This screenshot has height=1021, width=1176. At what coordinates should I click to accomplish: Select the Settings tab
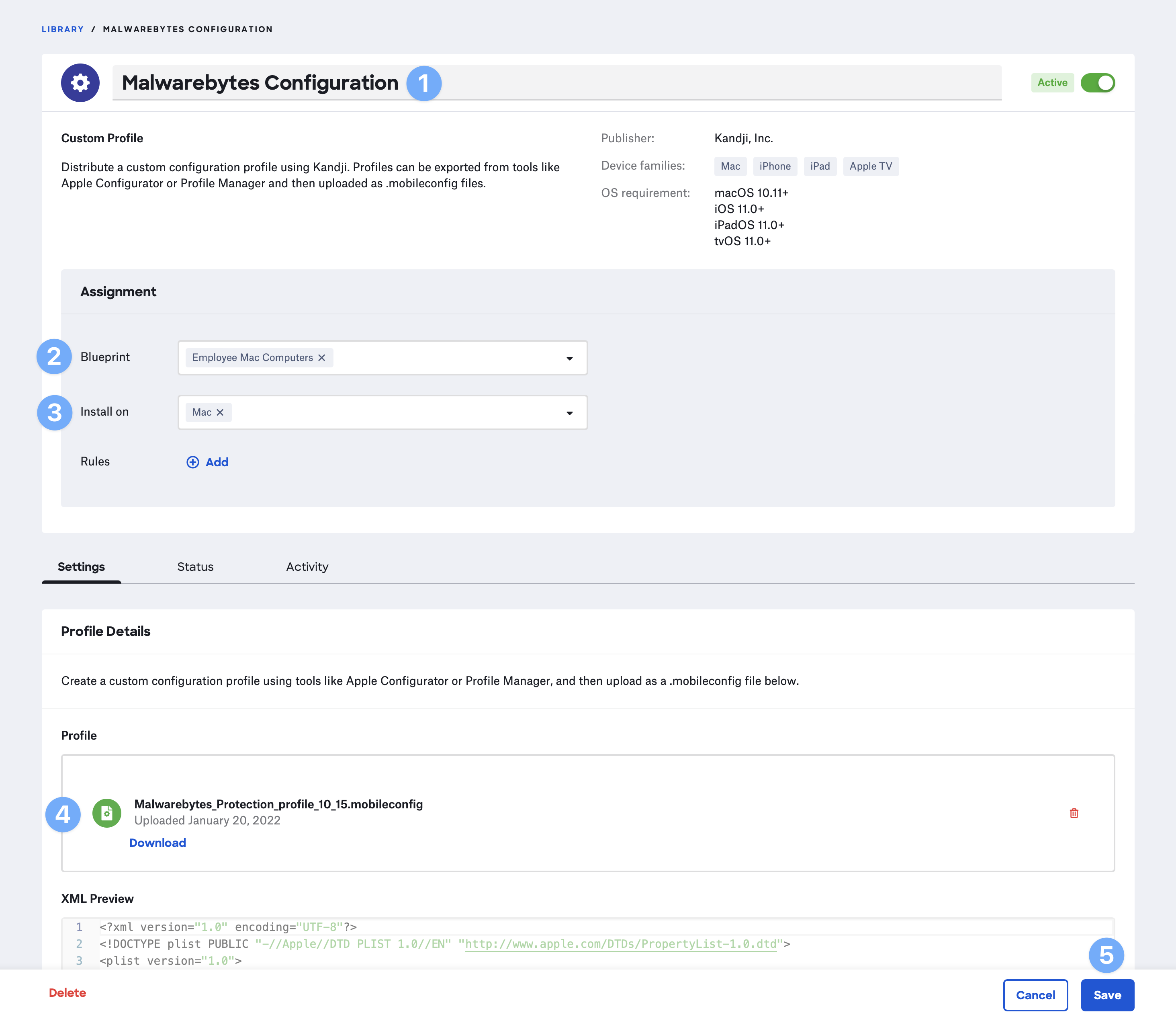pos(82,567)
